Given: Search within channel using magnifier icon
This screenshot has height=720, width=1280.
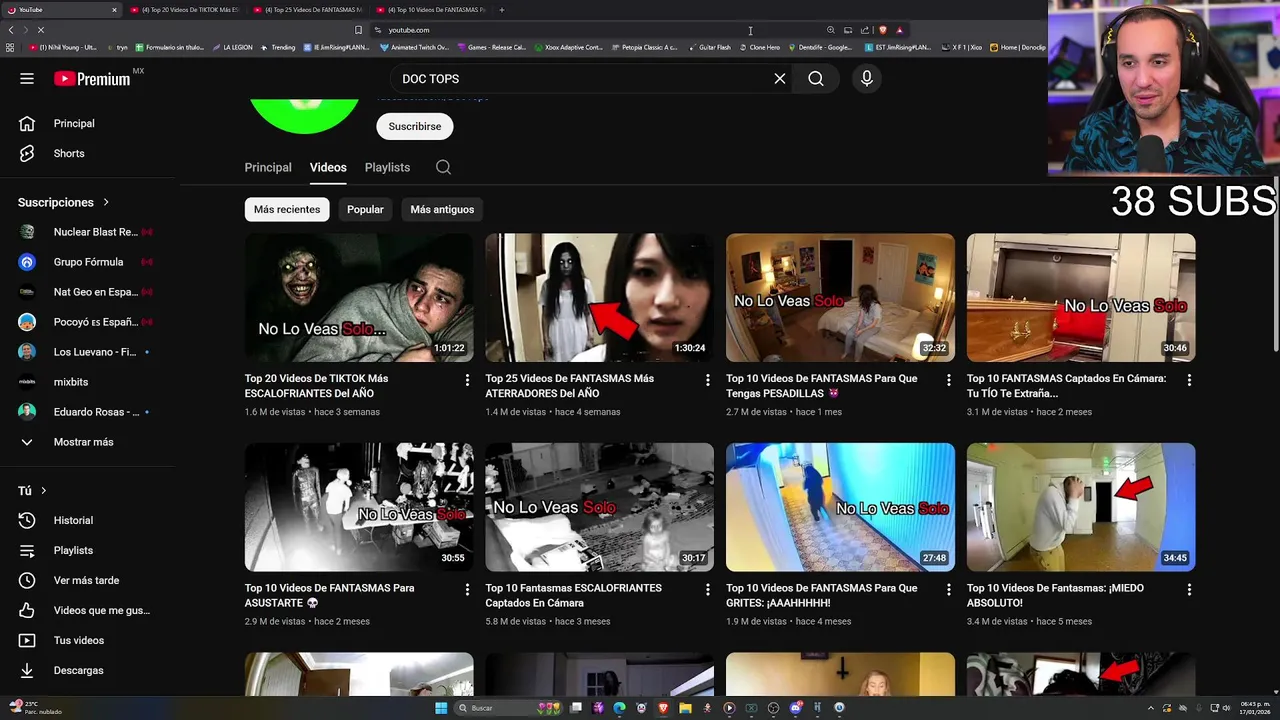Looking at the screenshot, I should pyautogui.click(x=443, y=167).
